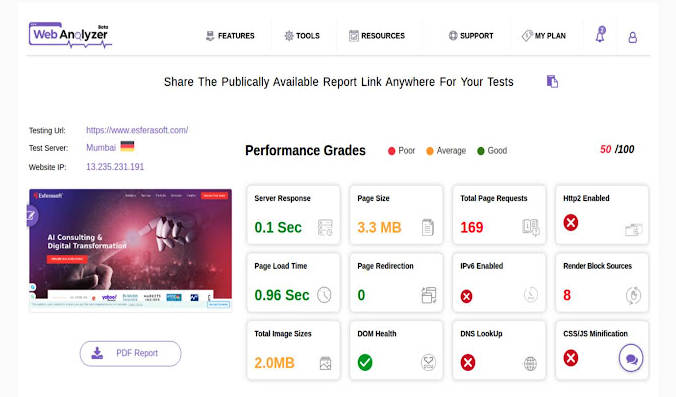Open the Features menu
Viewport: 676px width, 397px height.
coord(230,36)
